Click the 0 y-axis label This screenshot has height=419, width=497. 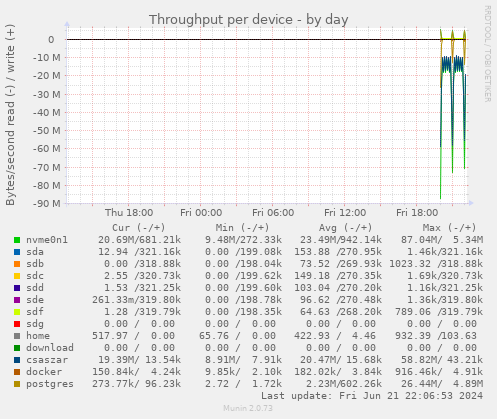coord(51,40)
